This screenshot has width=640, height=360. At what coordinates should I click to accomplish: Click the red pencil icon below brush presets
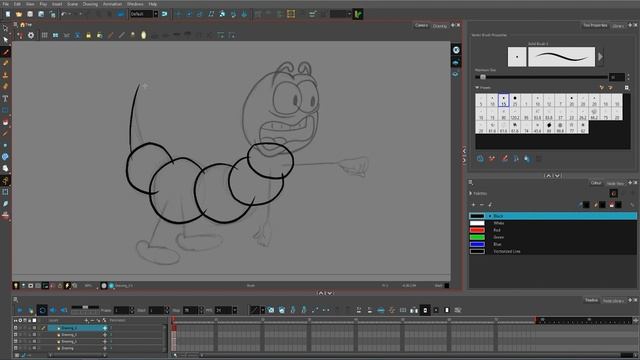[x=504, y=158]
